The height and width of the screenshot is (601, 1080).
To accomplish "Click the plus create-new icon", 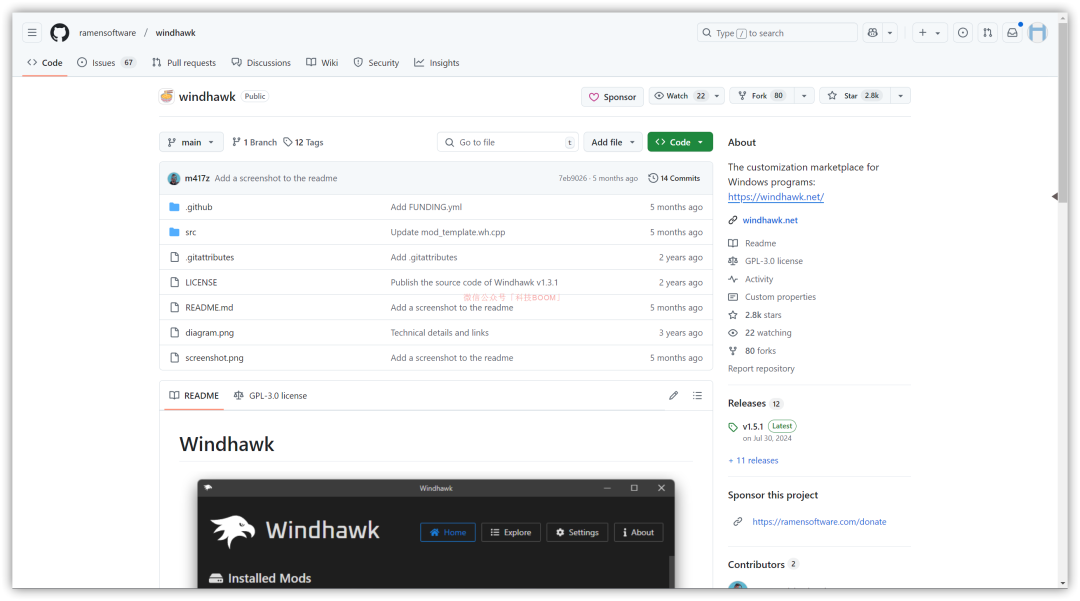I will (922, 32).
